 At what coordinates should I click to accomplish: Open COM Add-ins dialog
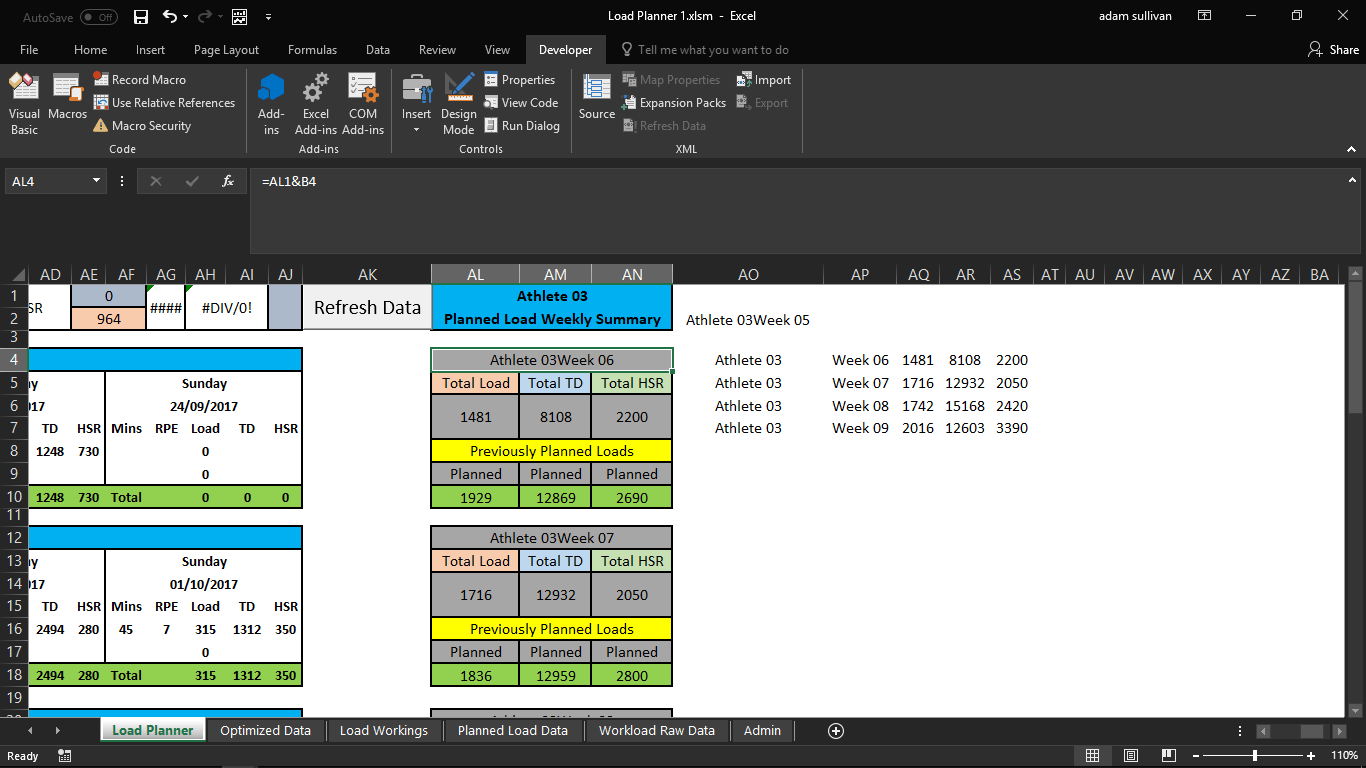pos(363,104)
